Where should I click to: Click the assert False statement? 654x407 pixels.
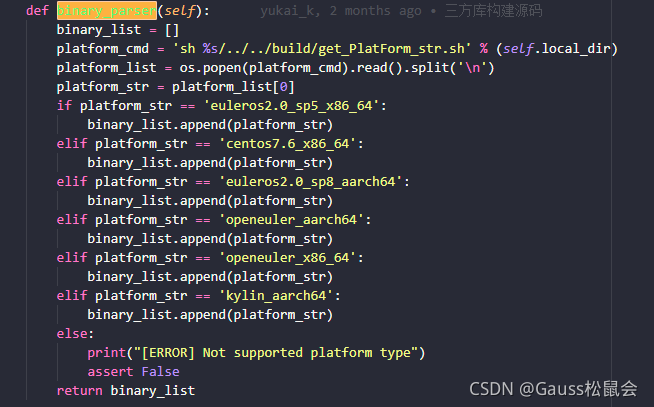133,372
